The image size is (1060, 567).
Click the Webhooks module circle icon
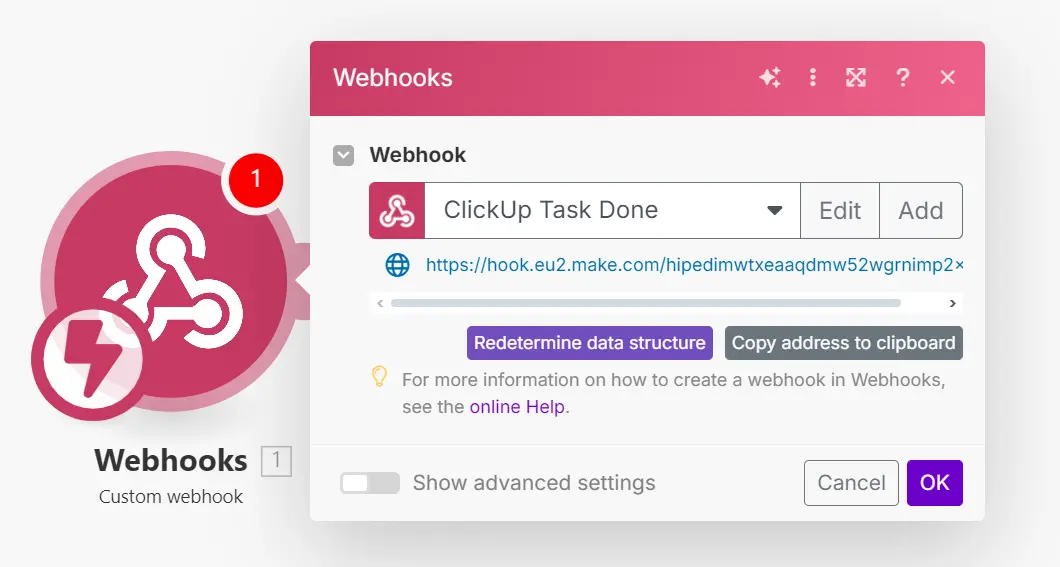[171, 280]
